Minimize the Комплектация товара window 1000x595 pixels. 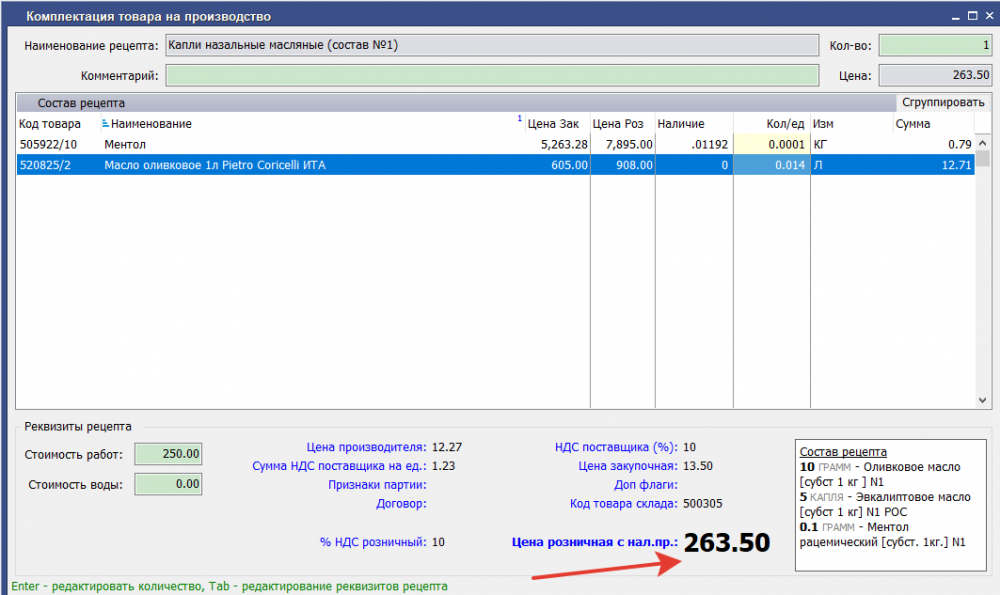coord(955,16)
